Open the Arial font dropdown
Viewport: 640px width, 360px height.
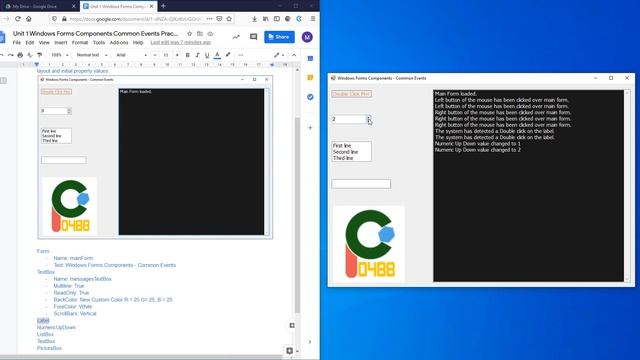tap(131, 55)
